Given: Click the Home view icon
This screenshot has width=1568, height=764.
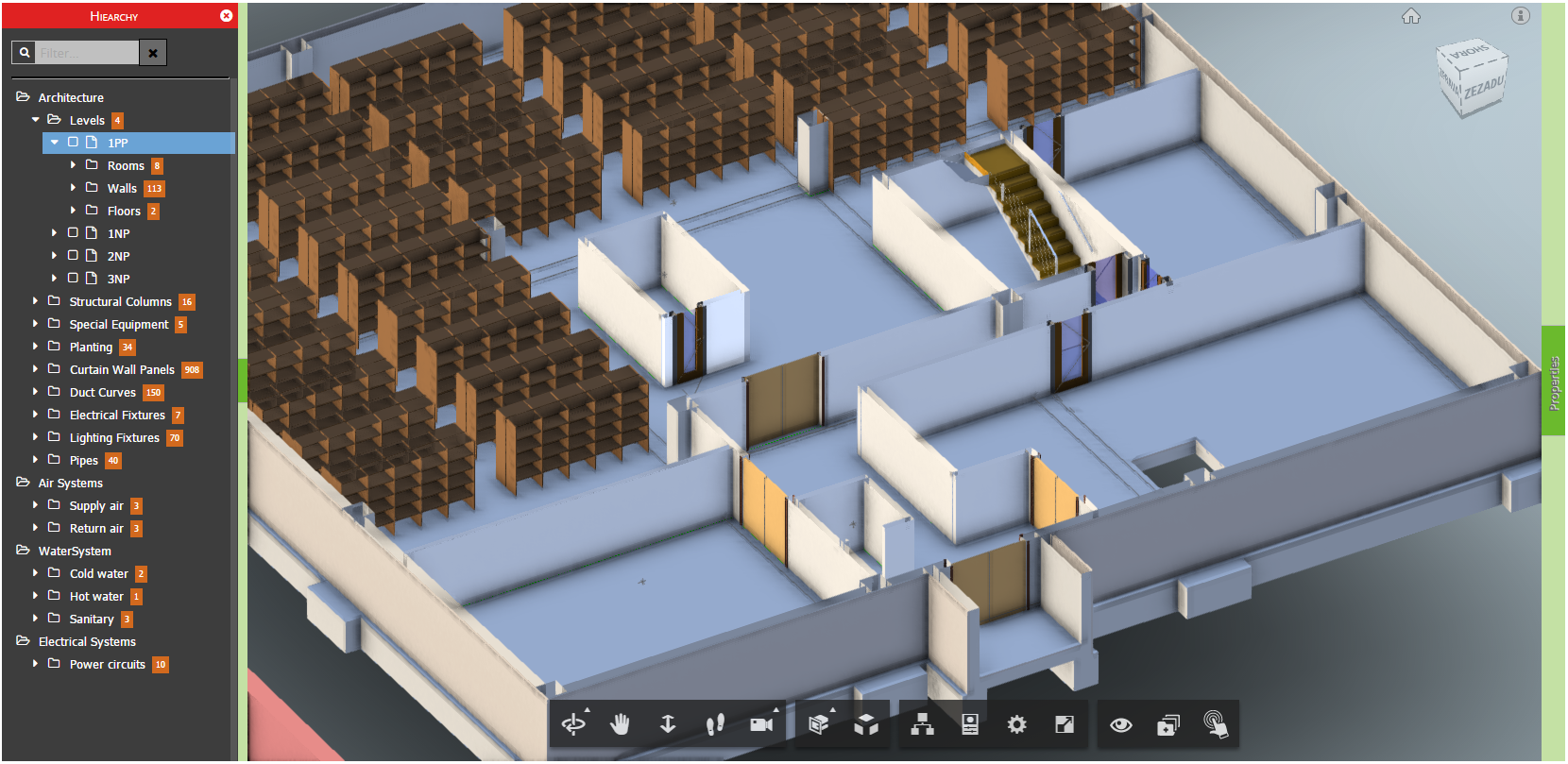Looking at the screenshot, I should (1410, 16).
